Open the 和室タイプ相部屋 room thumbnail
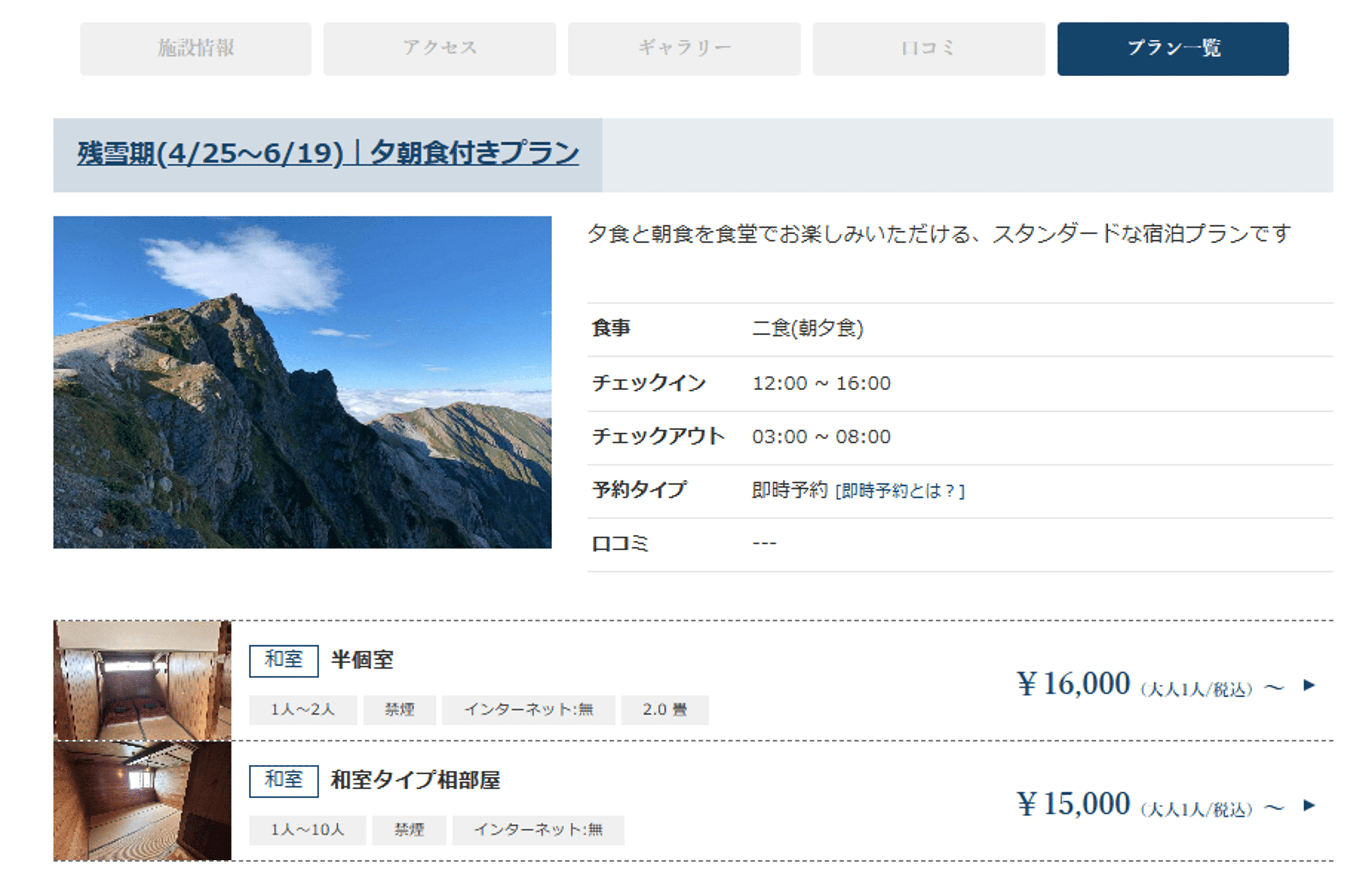Image resolution: width=1372 pixels, height=878 pixels. pyautogui.click(x=142, y=800)
